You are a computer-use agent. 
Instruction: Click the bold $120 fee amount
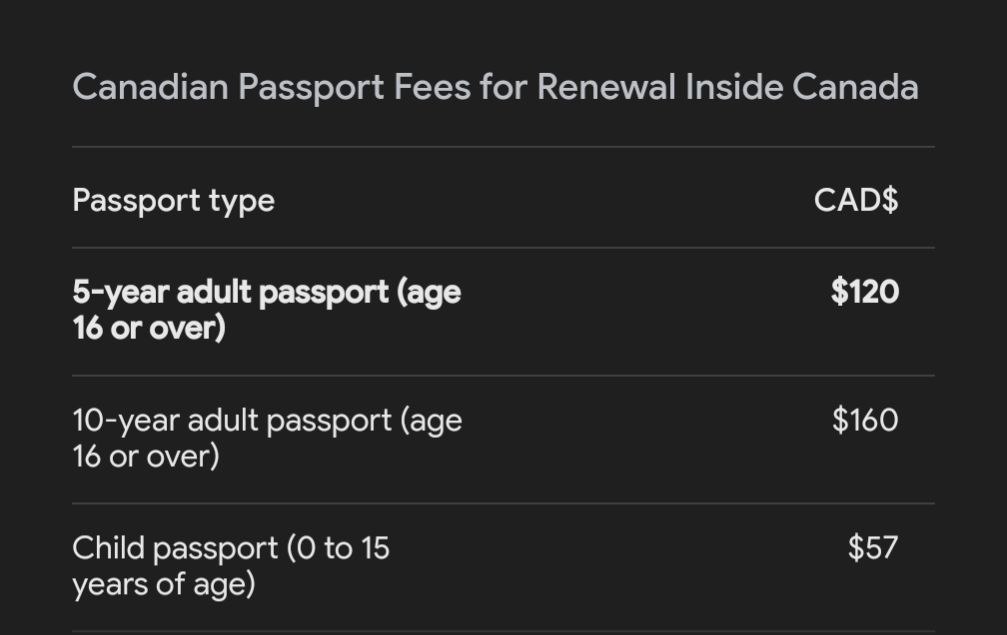(x=865, y=292)
